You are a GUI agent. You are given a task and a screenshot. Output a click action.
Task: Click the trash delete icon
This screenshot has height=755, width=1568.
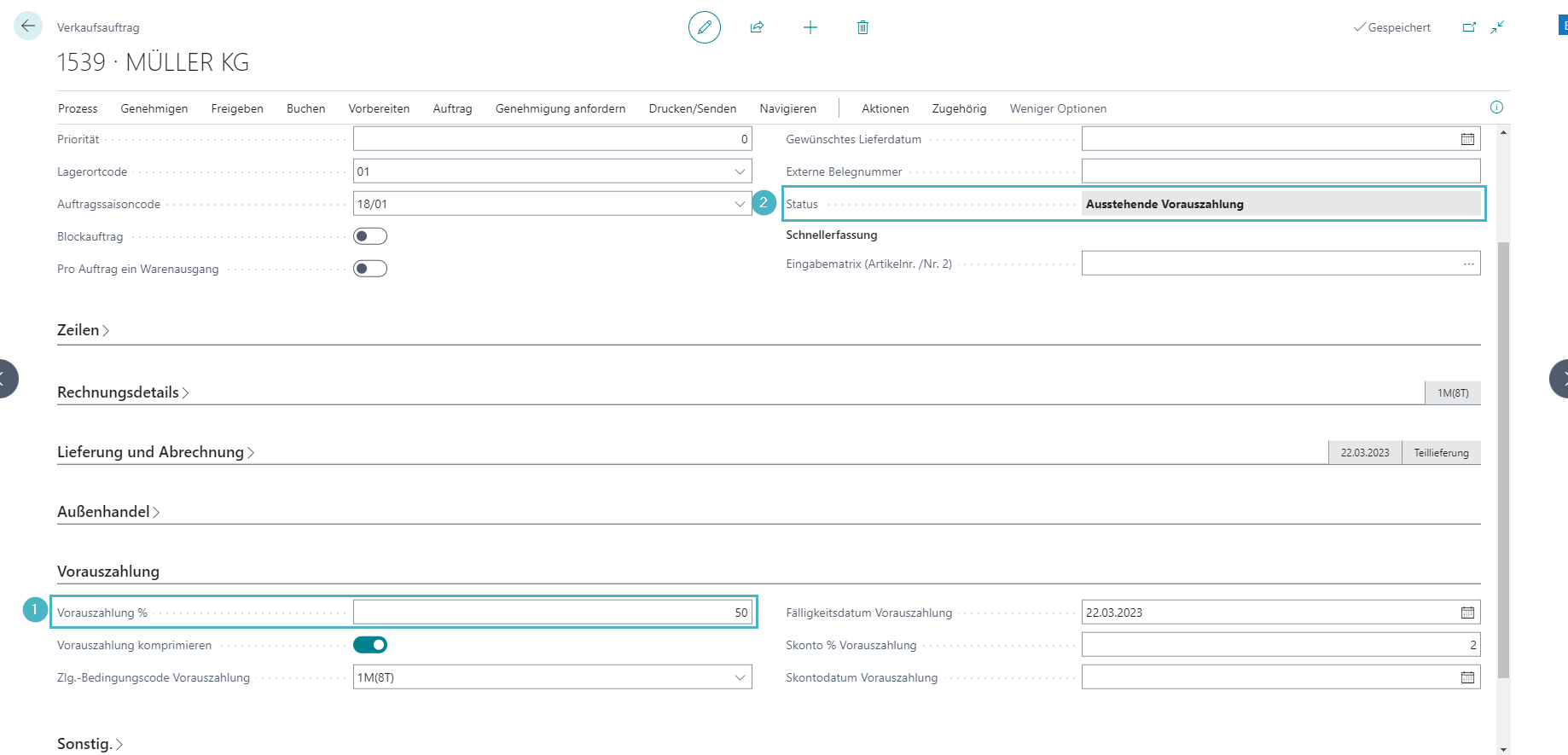point(862,27)
